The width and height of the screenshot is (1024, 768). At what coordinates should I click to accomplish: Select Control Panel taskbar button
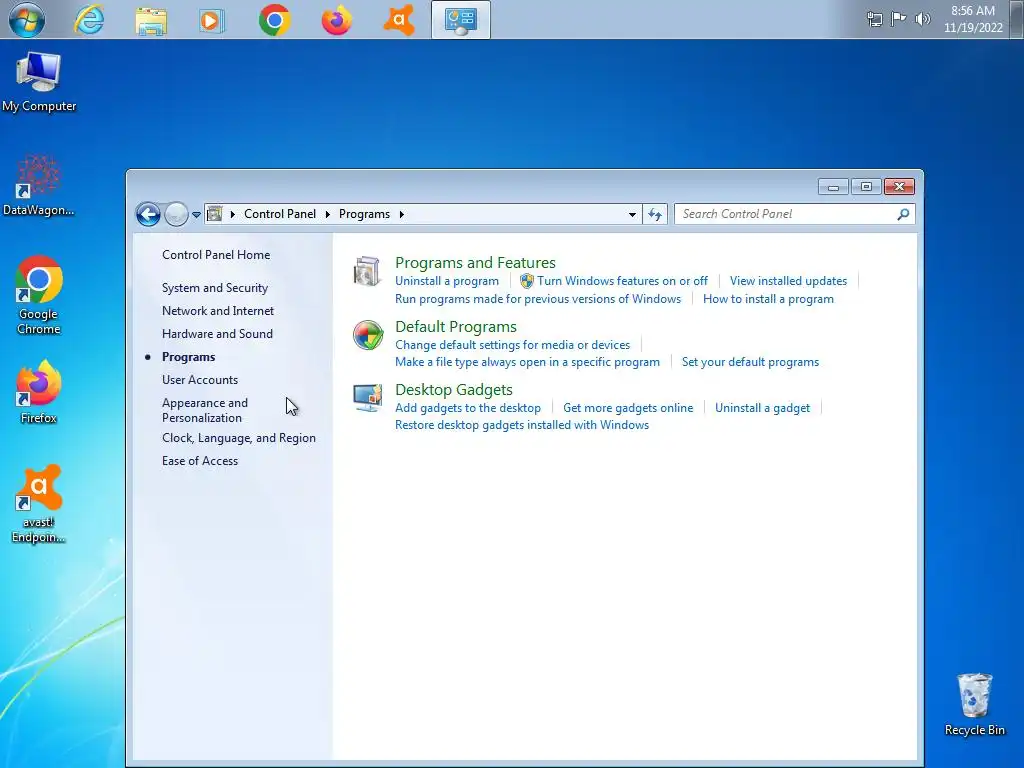(460, 20)
